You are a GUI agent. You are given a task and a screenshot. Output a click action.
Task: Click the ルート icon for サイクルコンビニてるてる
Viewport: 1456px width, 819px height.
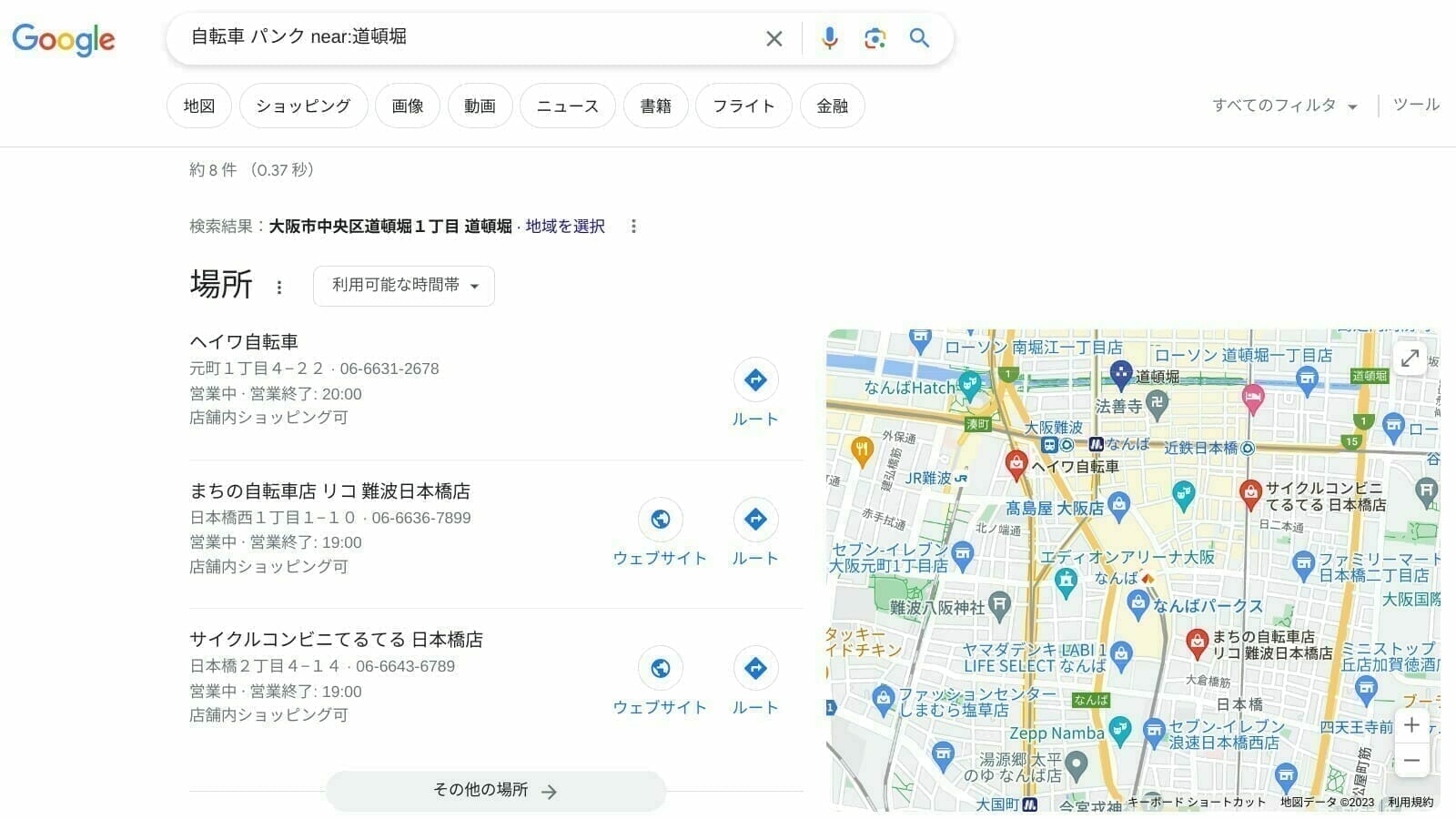pyautogui.click(x=755, y=668)
